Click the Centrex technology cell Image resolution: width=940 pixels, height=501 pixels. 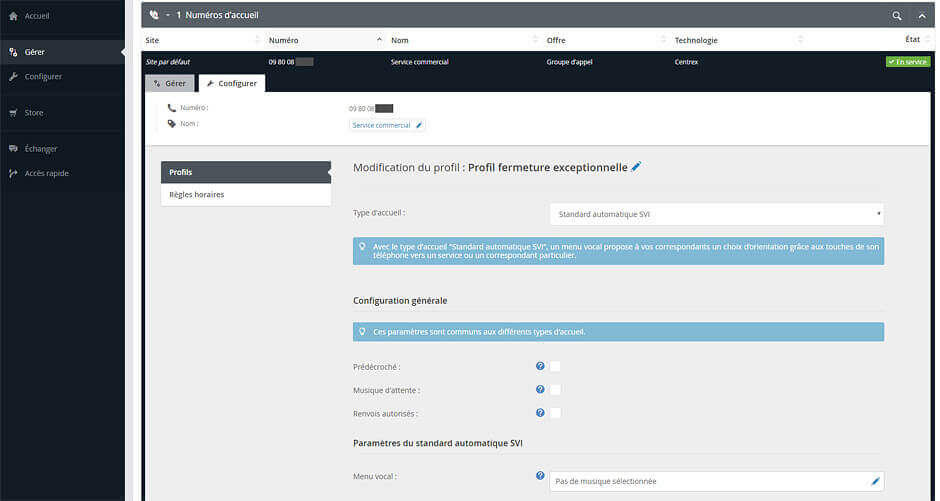click(x=686, y=62)
